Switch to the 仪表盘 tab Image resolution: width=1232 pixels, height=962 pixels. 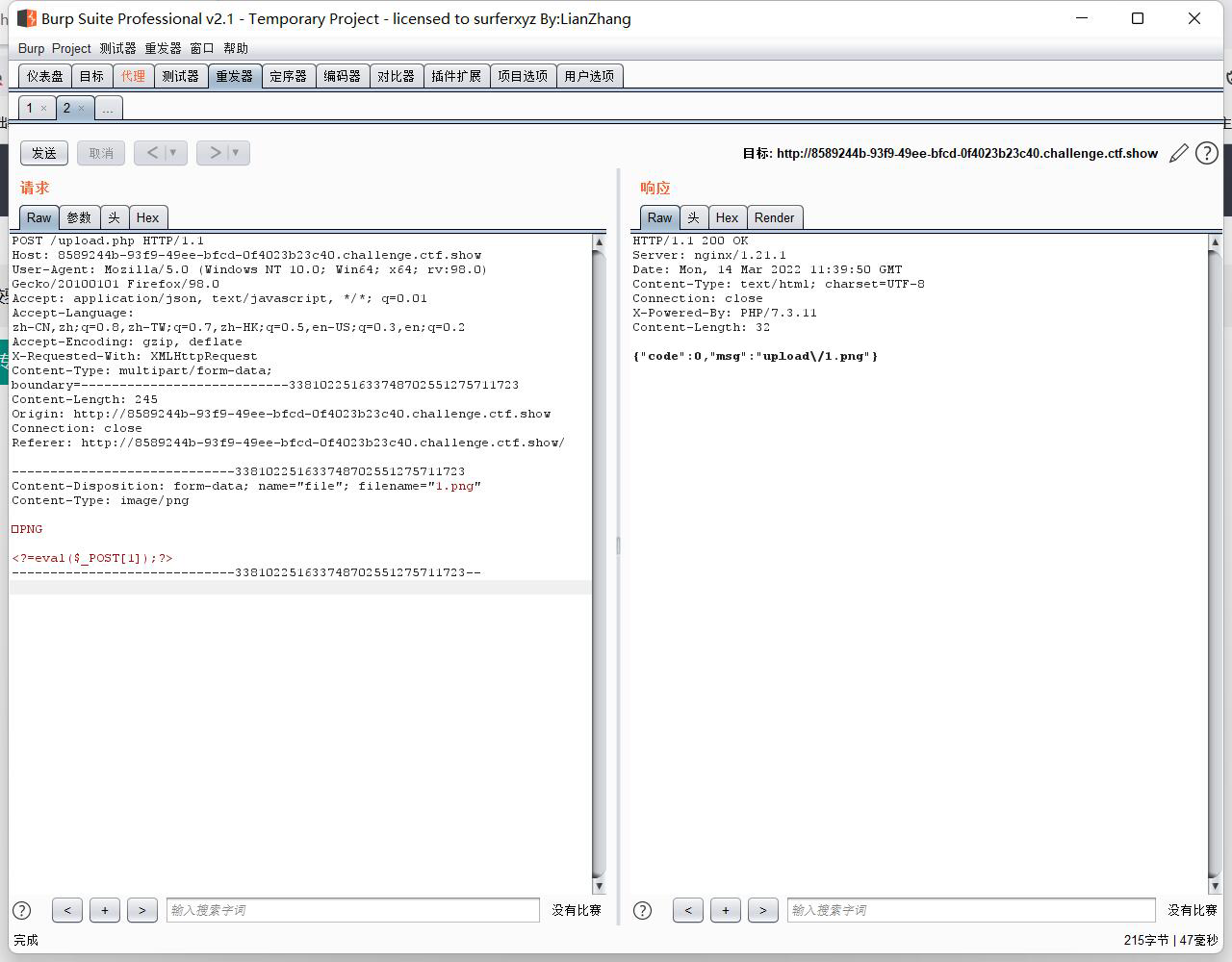45,76
